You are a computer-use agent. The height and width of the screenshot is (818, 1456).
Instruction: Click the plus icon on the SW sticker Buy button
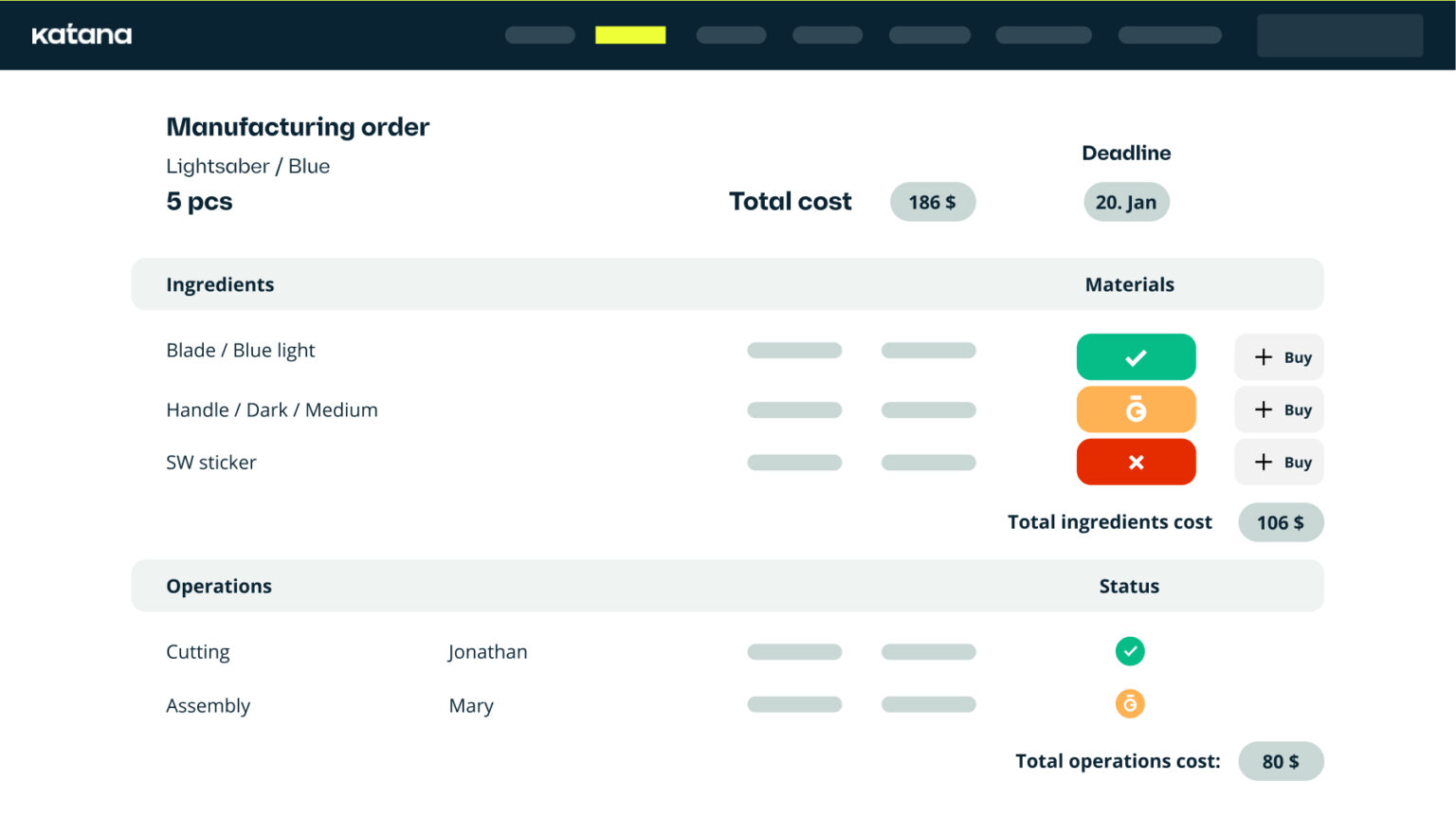pos(1263,462)
